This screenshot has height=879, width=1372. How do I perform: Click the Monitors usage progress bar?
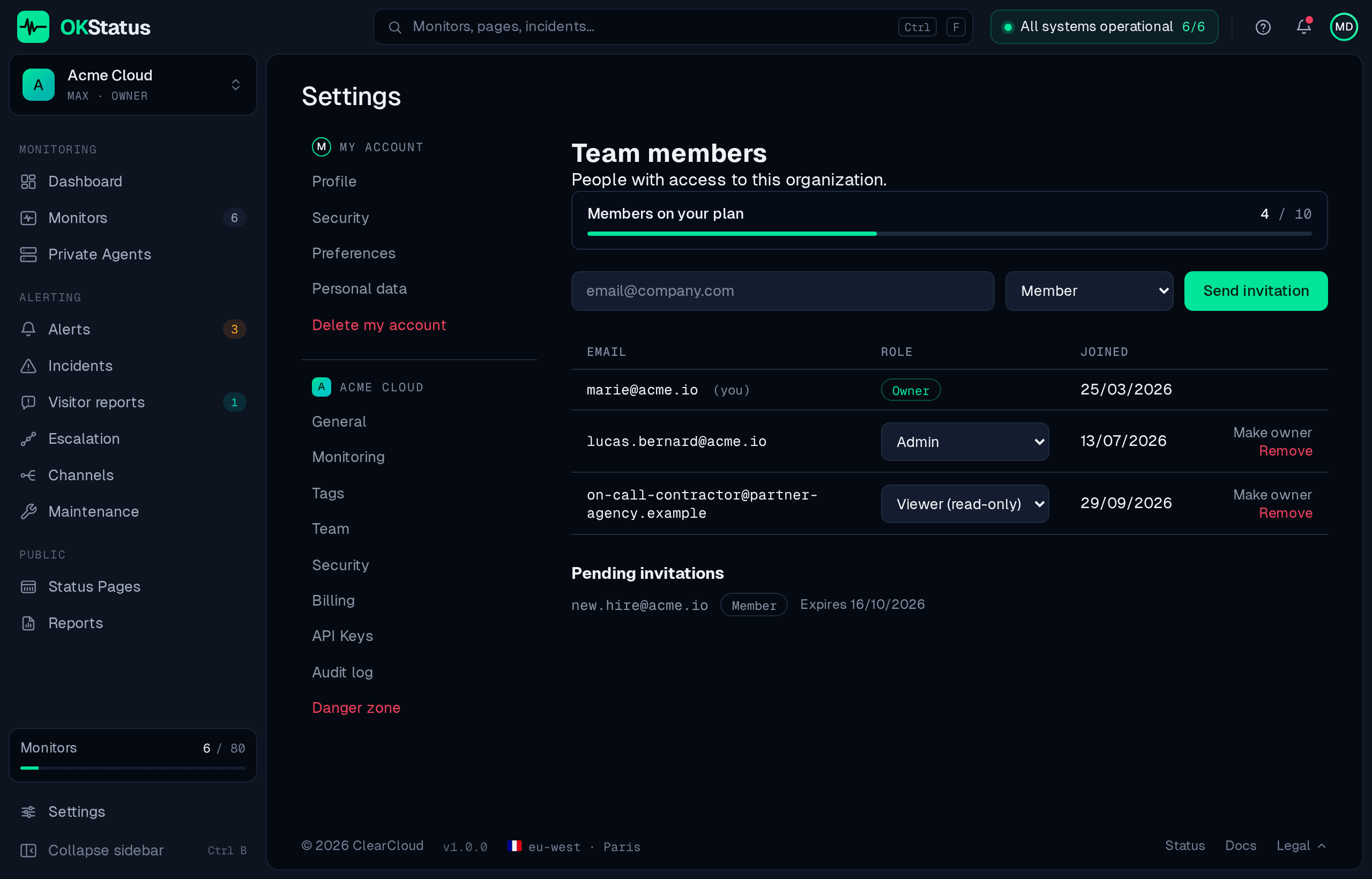(x=133, y=768)
